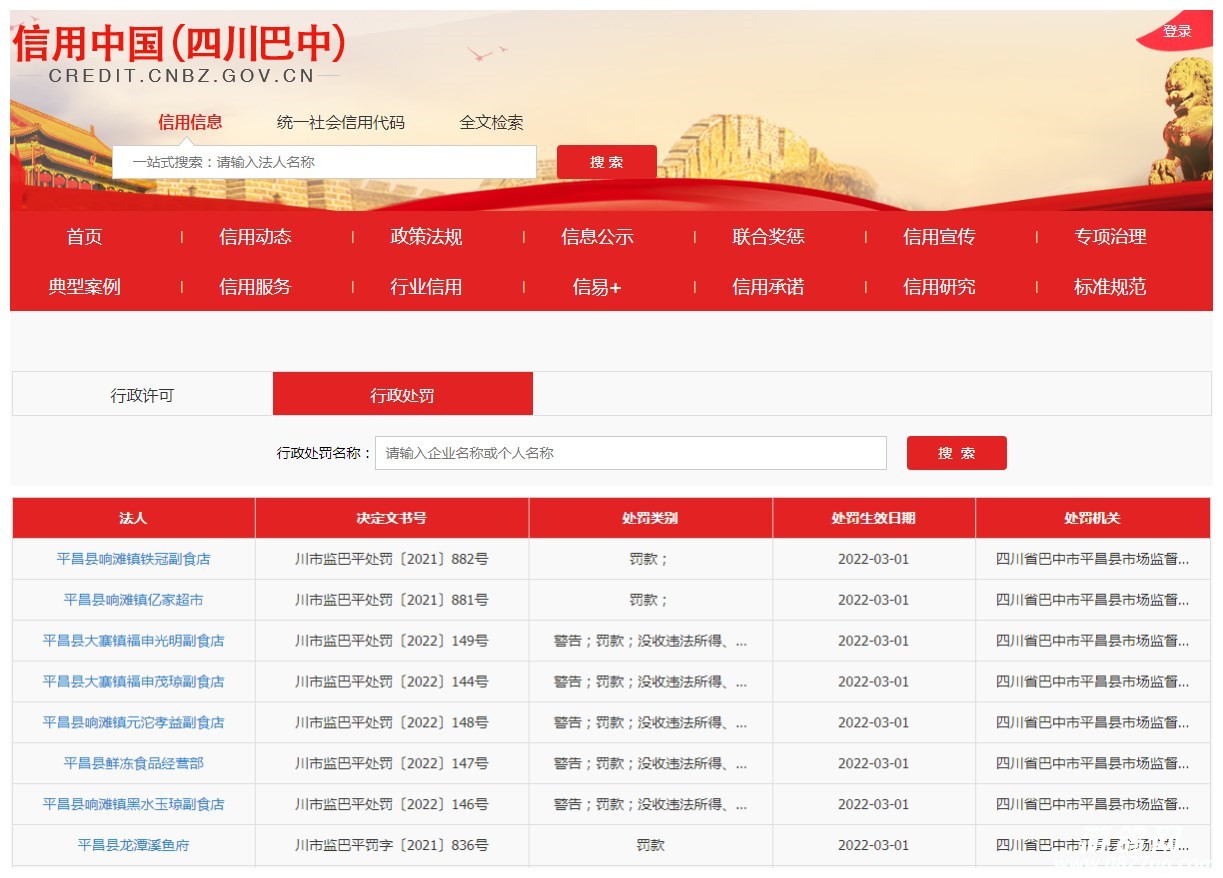Viewport: 1223px width, 878px height.
Task: Select the 信用信息 search tab
Action: click(x=190, y=123)
